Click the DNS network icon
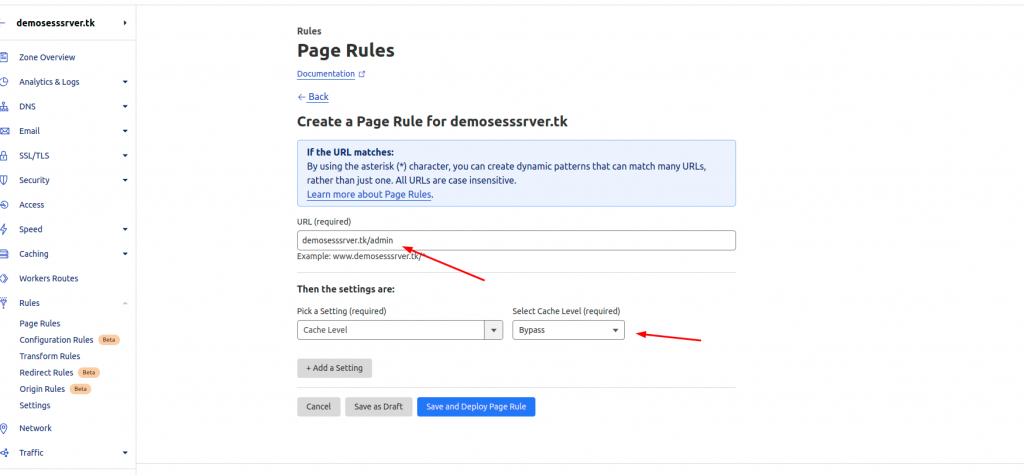Viewport: 1024px width, 475px height. (x=4, y=106)
